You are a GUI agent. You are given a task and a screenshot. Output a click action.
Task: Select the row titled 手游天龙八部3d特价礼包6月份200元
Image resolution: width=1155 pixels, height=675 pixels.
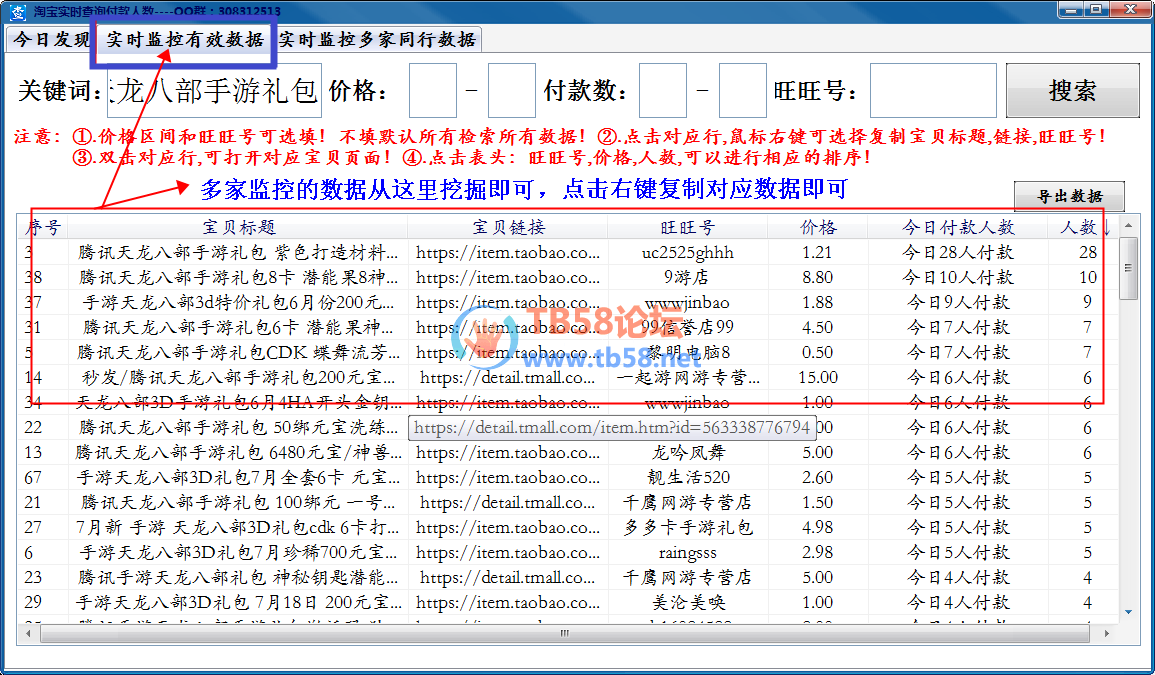coord(567,302)
